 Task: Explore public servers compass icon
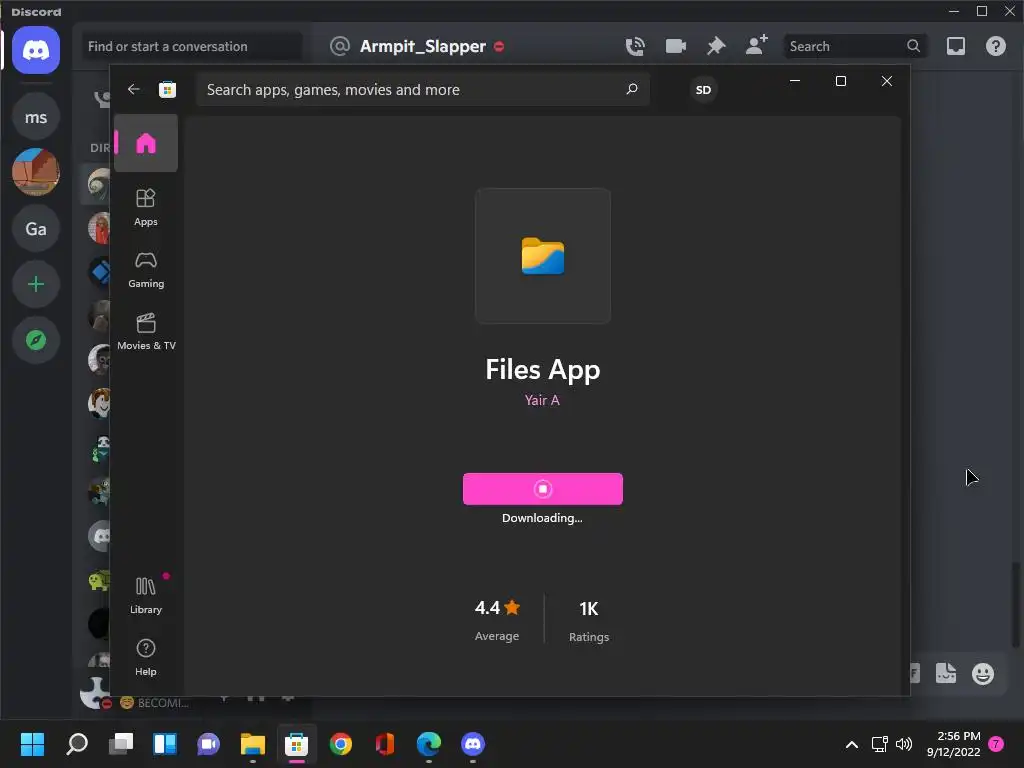coord(36,340)
